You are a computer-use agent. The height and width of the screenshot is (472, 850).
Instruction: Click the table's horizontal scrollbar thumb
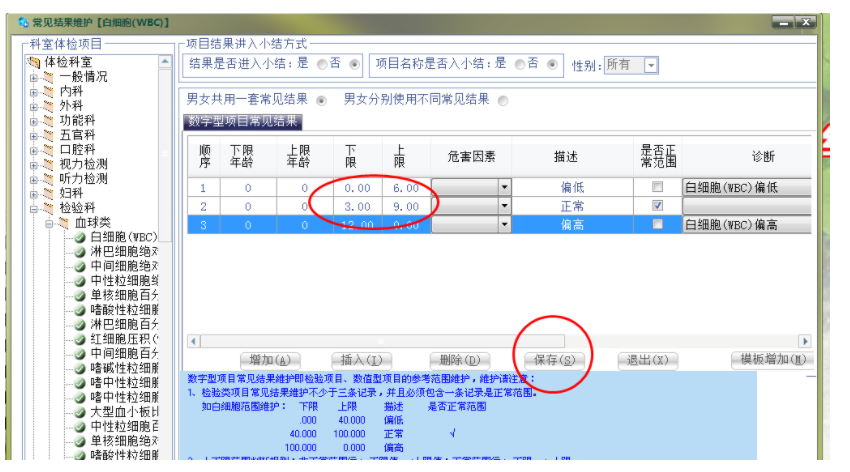pos(383,341)
